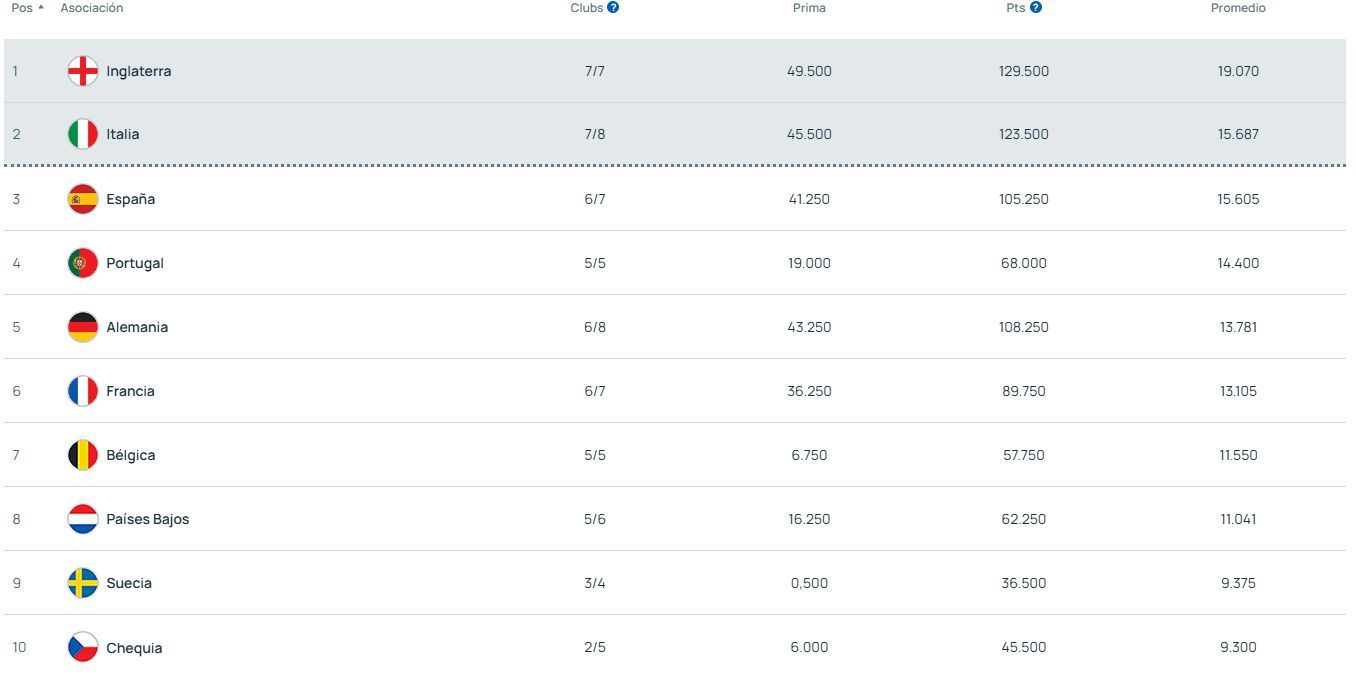Click the Bélgica flag icon
This screenshot has width=1356, height=687.
click(82, 455)
